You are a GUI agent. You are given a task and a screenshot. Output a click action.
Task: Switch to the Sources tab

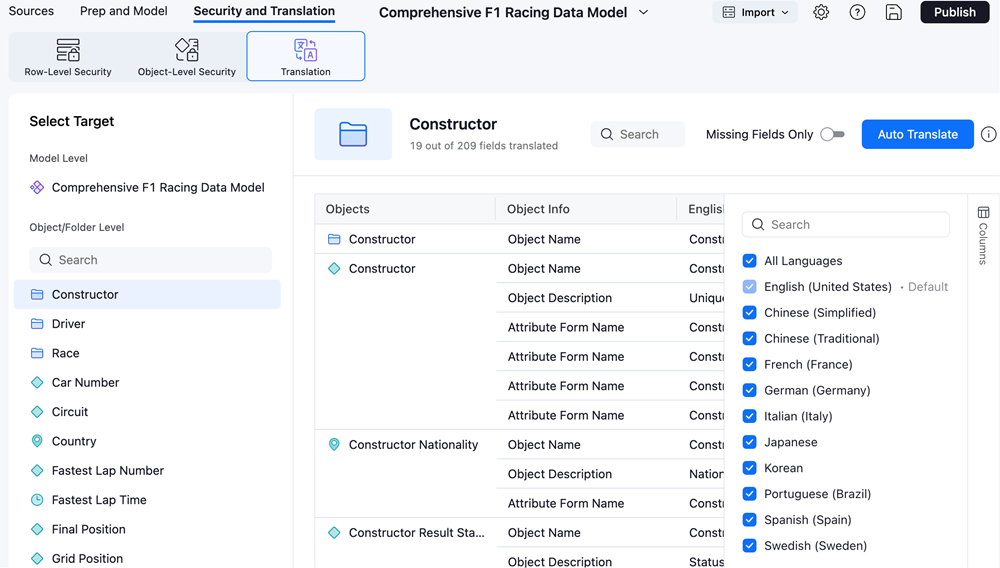(31, 12)
